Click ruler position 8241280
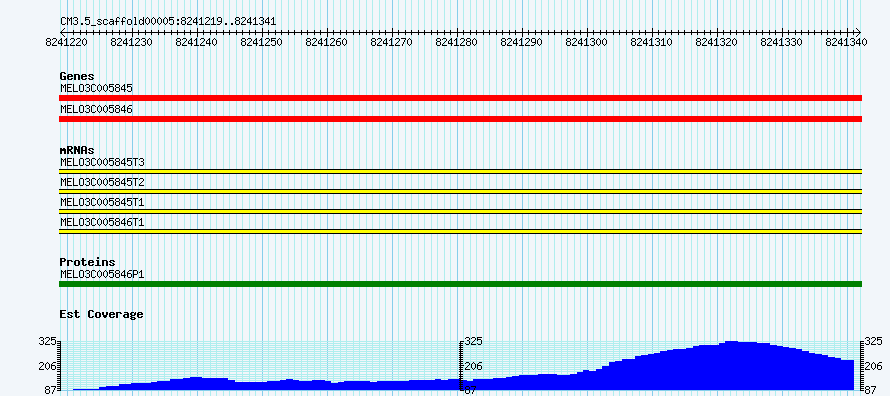The width and height of the screenshot is (890, 396). [x=457, y=43]
